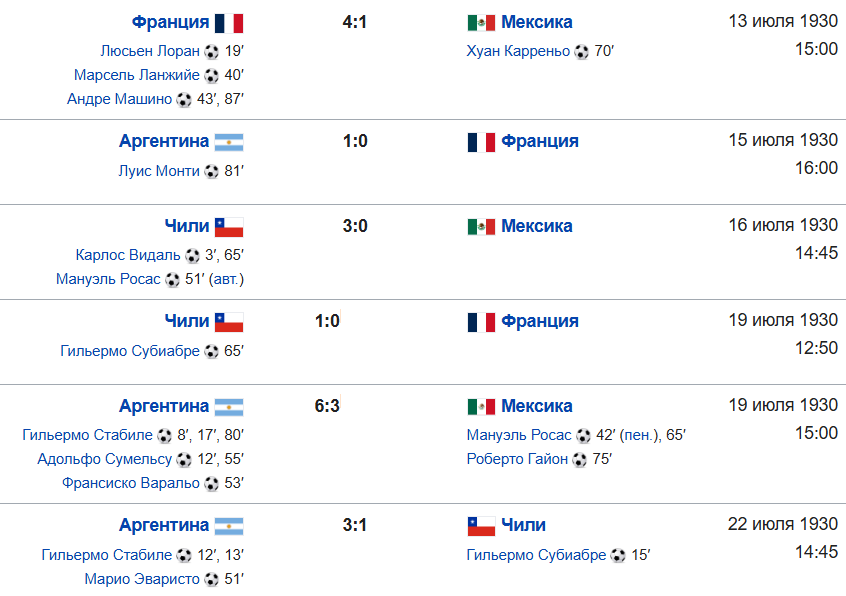846x596 pixels.
Task: Click Chile flag in 22 июля match
Action: click(481, 526)
